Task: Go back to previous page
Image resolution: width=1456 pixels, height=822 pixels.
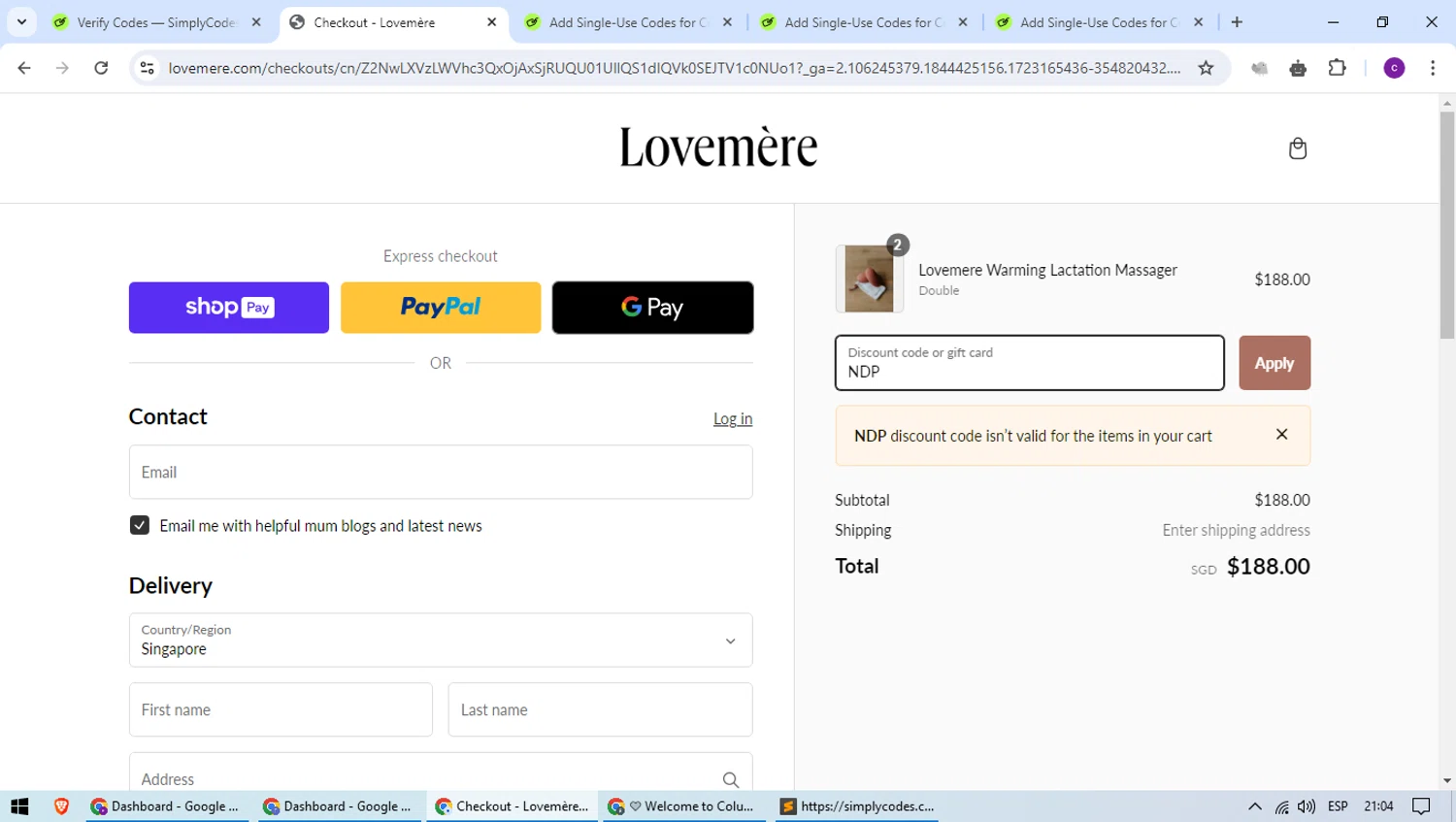Action: point(24,68)
